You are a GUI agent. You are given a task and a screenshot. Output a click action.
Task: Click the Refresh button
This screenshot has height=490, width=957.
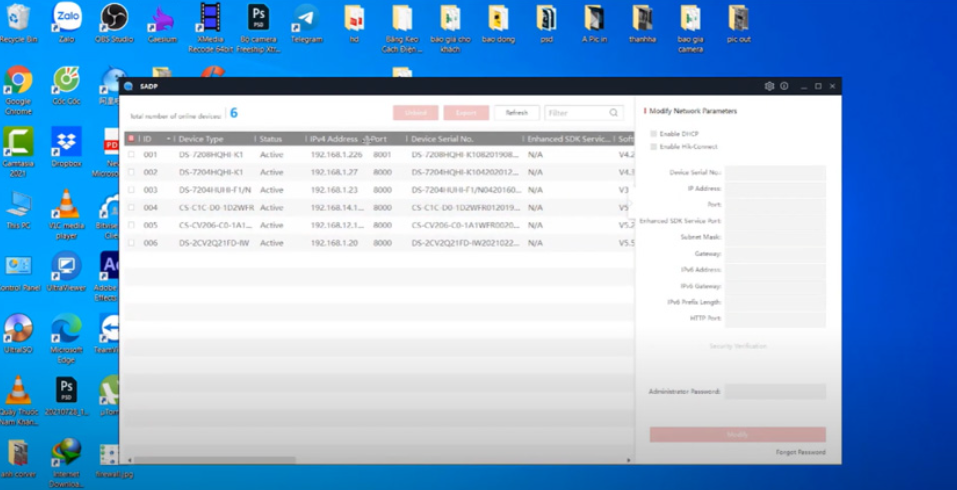pyautogui.click(x=516, y=113)
